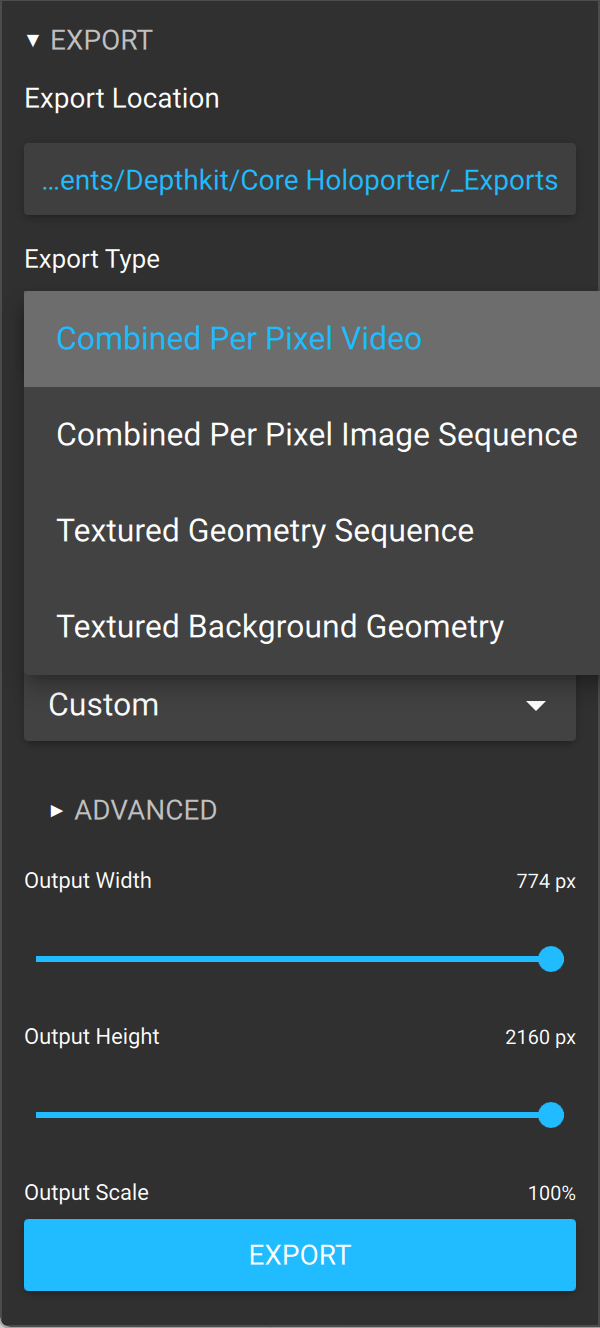Pick Textured Background Geometry option

click(x=280, y=627)
